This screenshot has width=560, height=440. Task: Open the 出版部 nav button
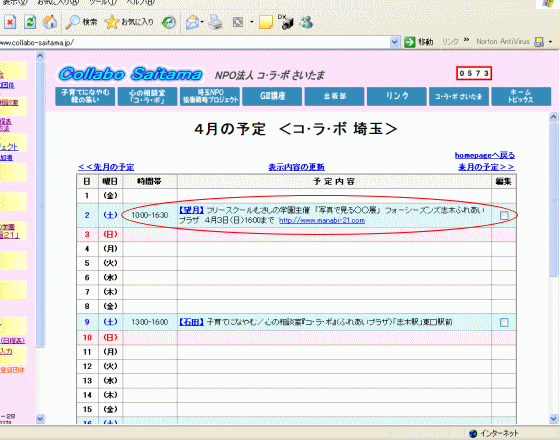point(334,96)
